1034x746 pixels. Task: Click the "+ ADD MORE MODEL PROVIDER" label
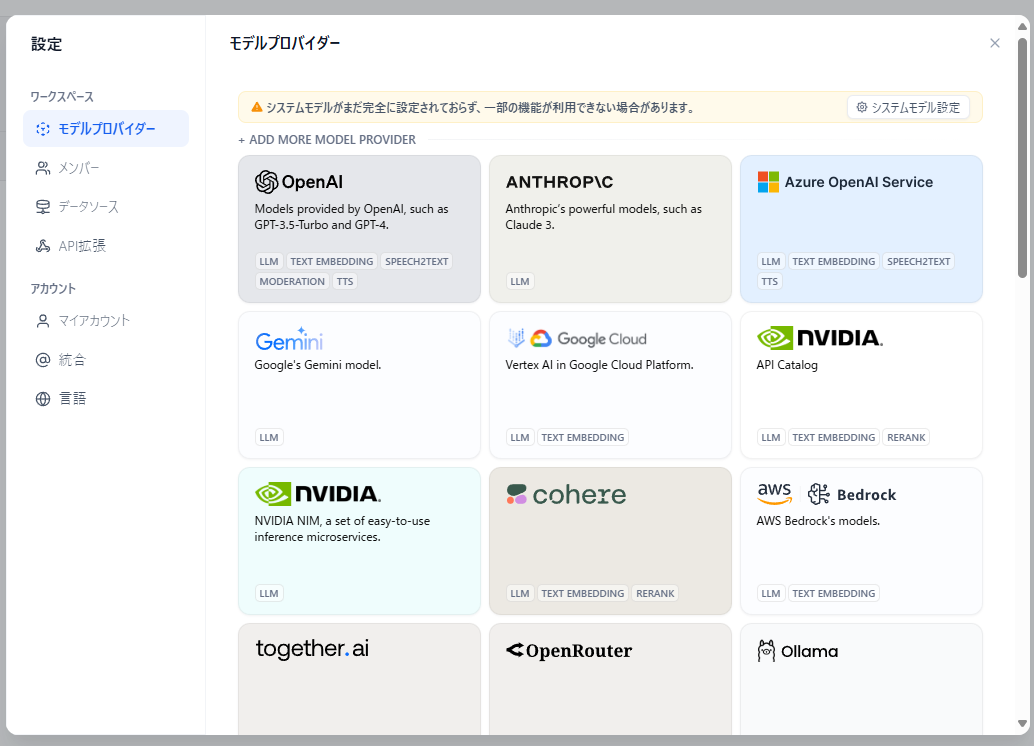point(327,140)
